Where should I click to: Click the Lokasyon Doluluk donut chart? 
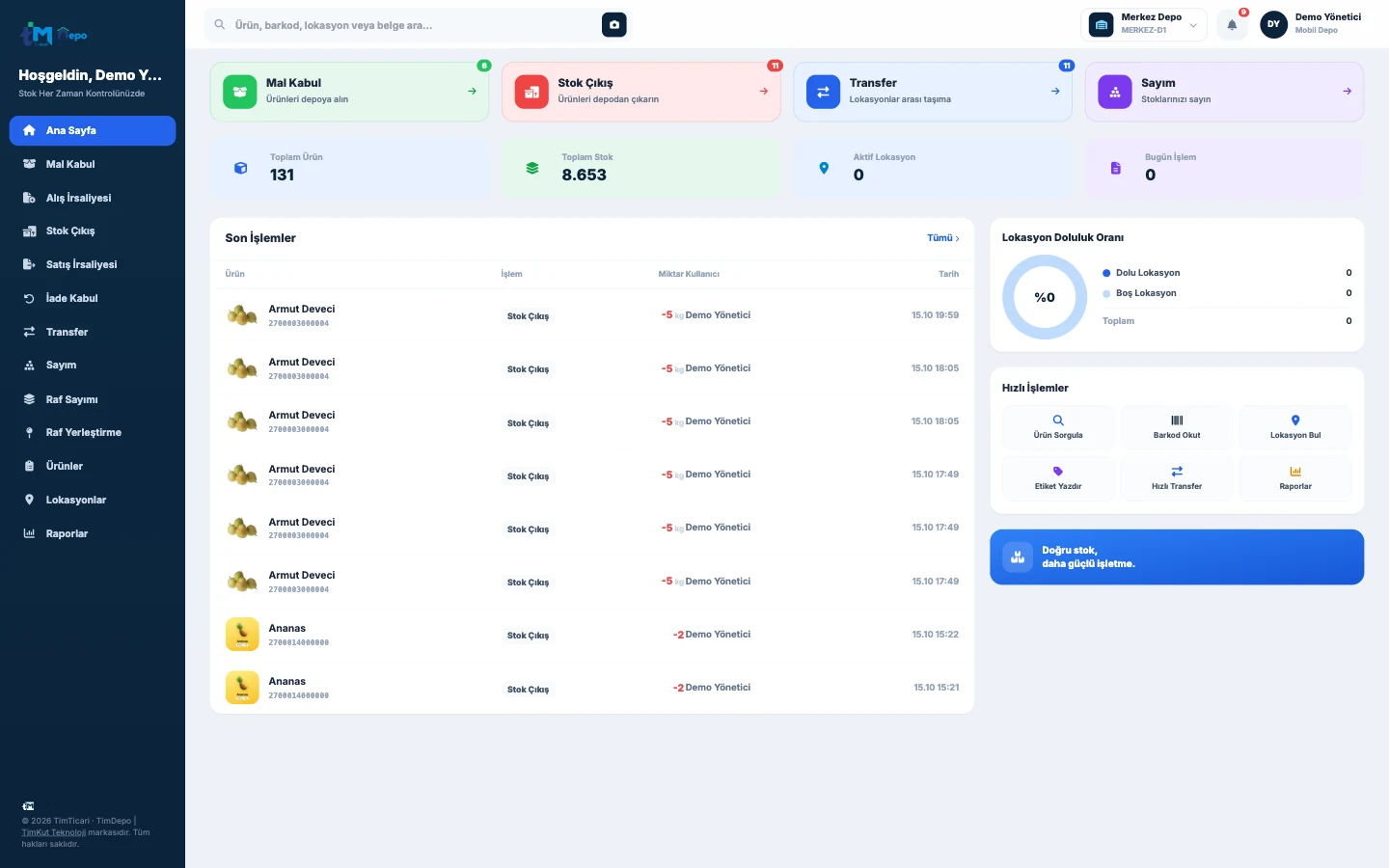point(1045,297)
